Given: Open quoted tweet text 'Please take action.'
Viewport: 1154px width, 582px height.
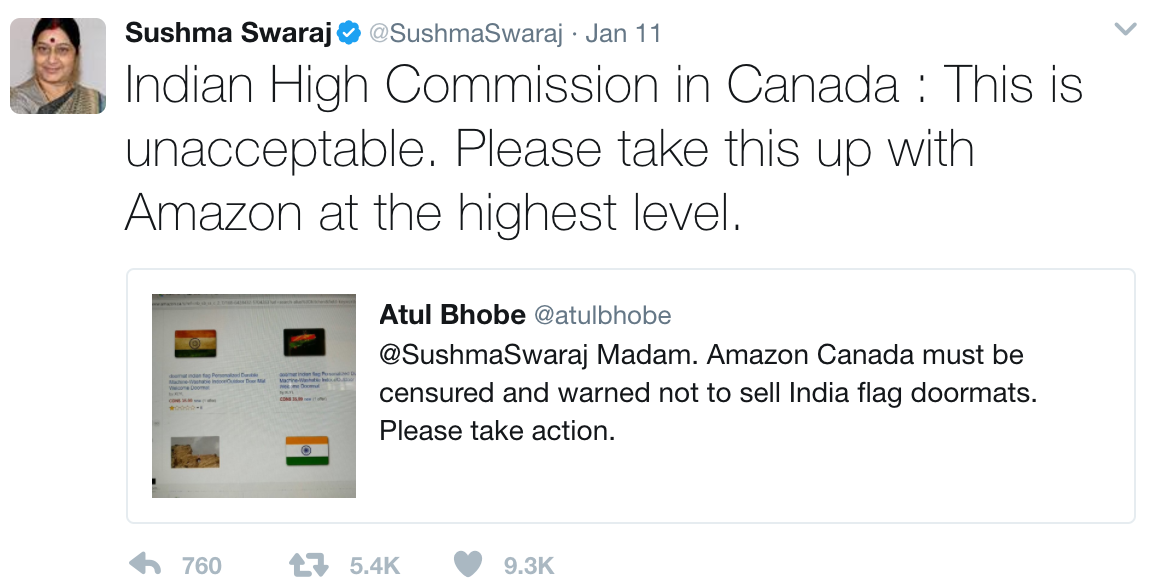Looking at the screenshot, I should [495, 431].
